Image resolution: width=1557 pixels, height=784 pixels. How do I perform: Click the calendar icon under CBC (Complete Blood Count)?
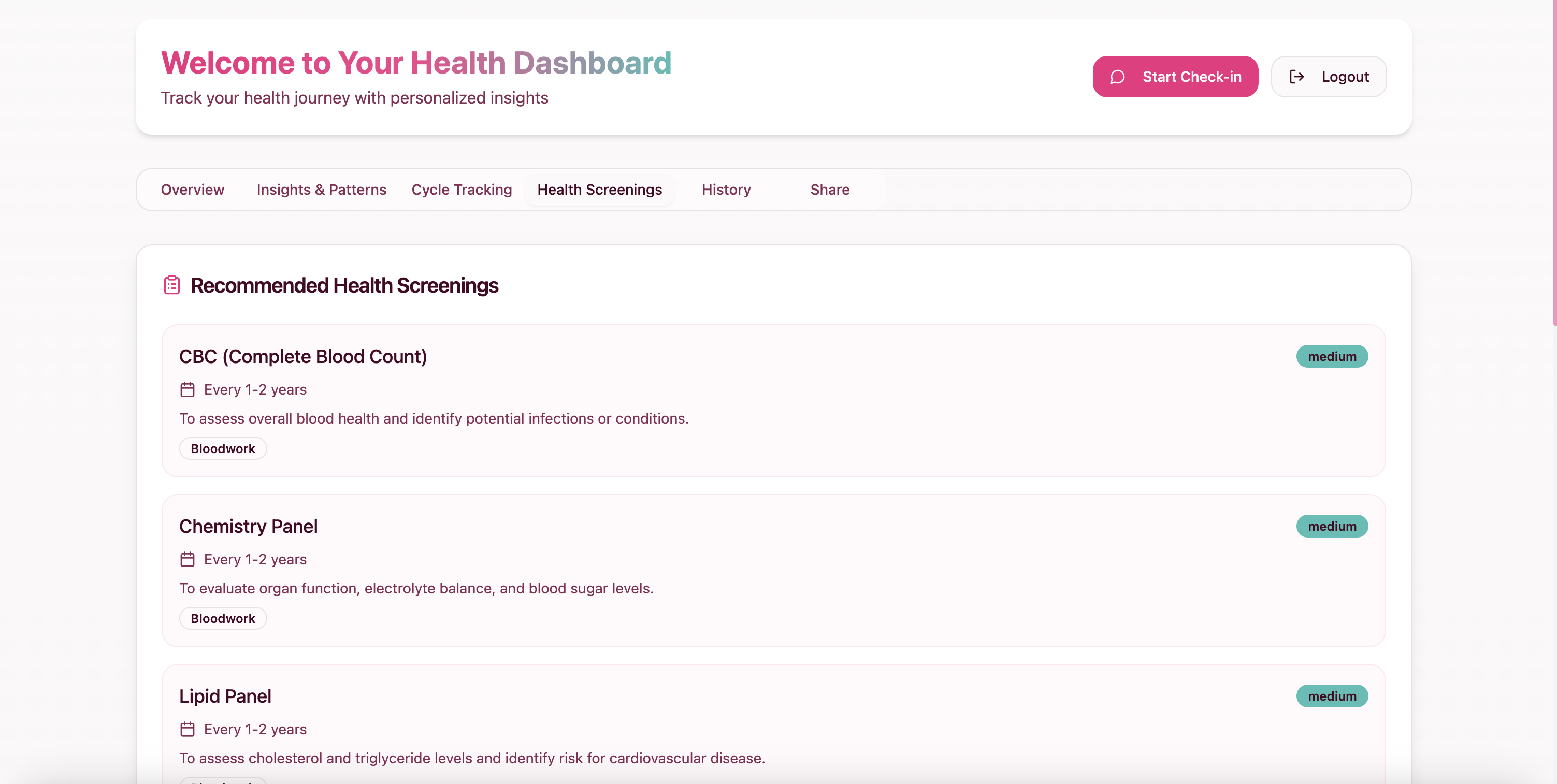coord(188,389)
